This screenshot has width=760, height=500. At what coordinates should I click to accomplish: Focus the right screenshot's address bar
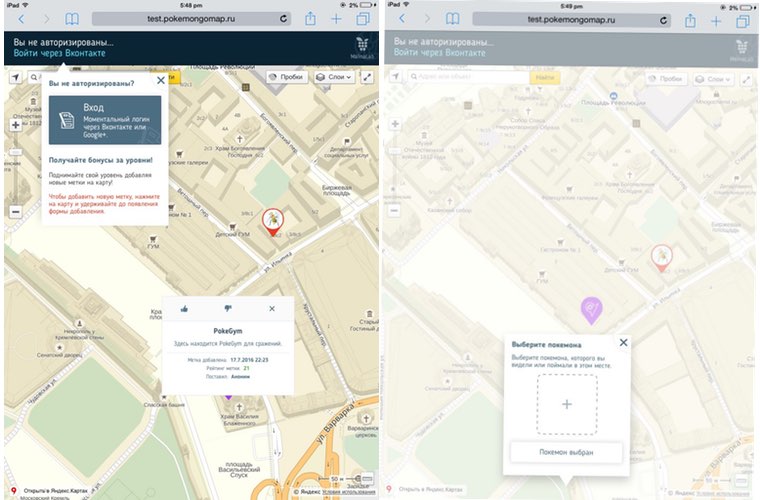click(571, 20)
